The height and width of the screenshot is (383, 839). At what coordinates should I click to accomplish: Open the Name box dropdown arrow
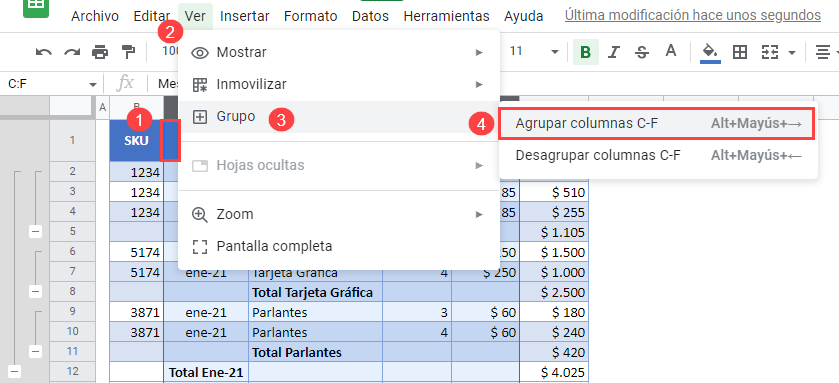pos(93,85)
